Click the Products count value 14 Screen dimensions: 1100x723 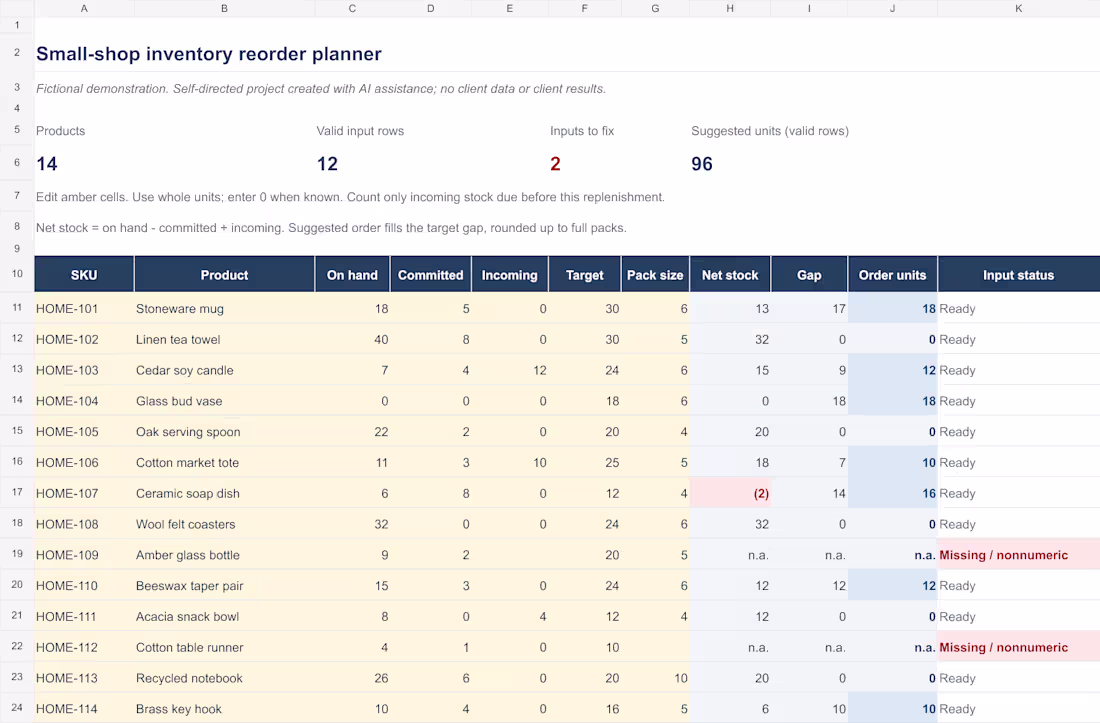tap(47, 164)
